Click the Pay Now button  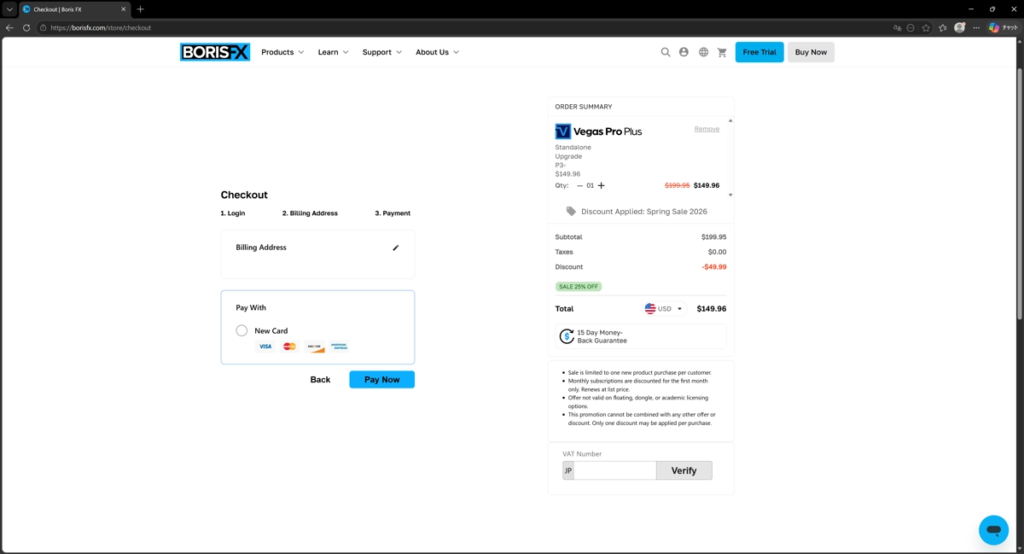(x=381, y=380)
